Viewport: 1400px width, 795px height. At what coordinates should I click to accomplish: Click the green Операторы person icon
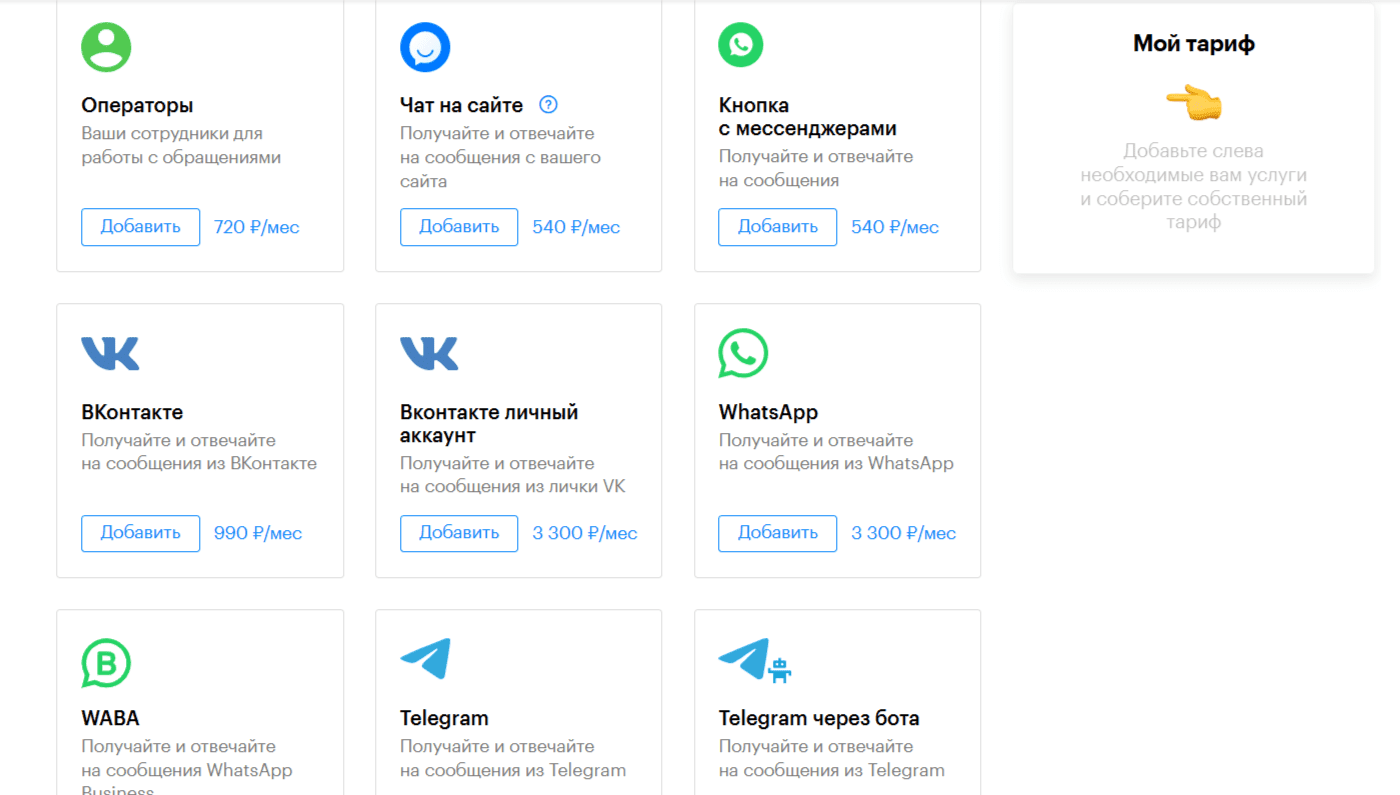coord(106,46)
